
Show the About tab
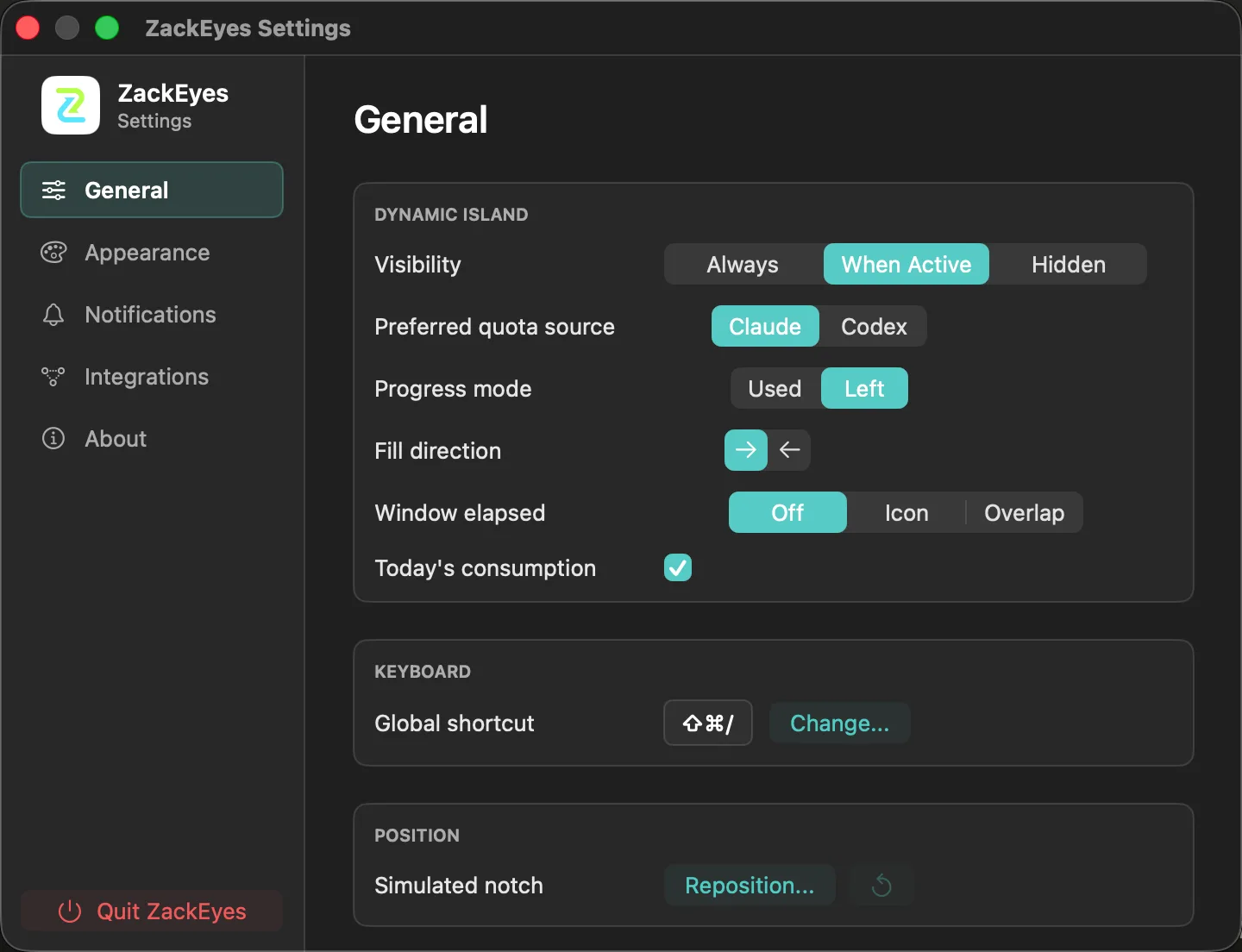152,439
